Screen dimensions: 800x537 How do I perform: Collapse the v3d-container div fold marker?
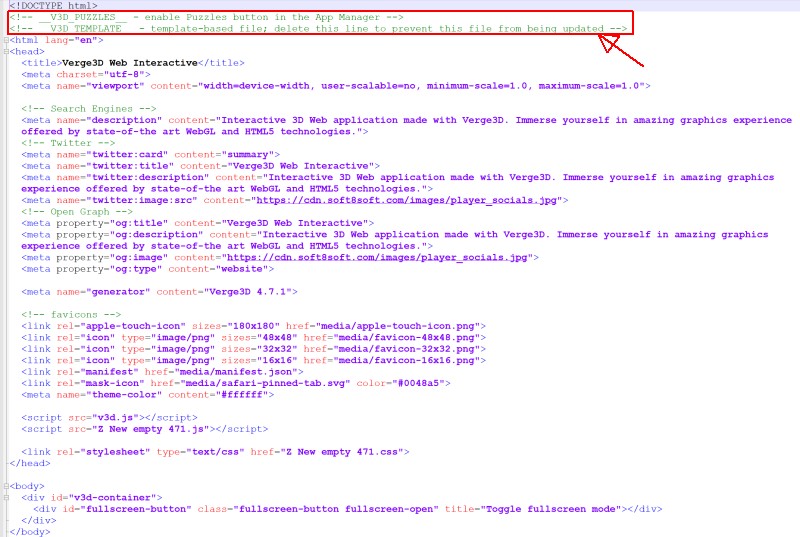tap(6, 498)
